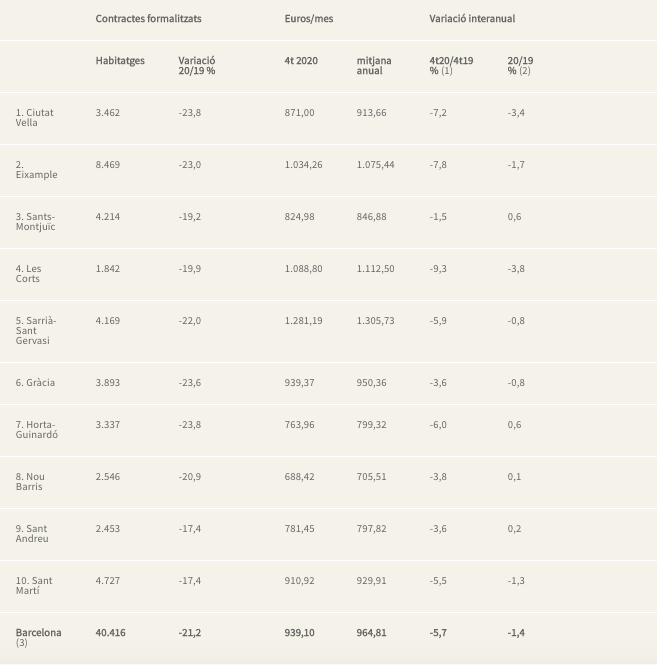Viewport: 657px width, 665px height.
Task: Click the Variació interanual group header
Action: [x=472, y=19]
